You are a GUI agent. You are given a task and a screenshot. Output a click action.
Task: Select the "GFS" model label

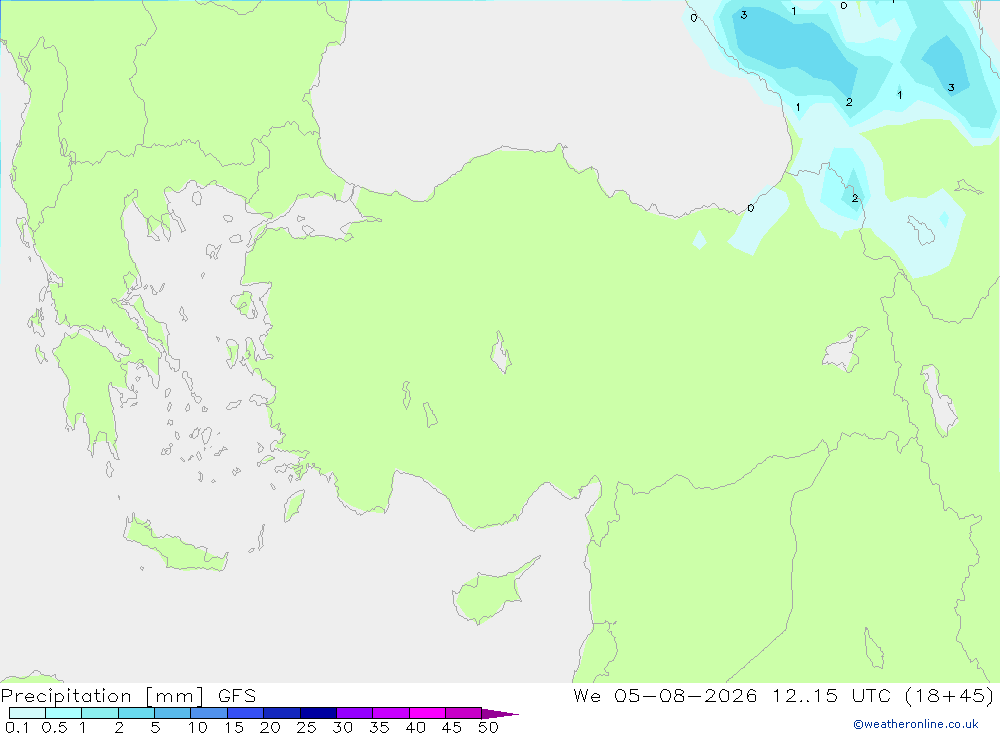click(x=237, y=696)
